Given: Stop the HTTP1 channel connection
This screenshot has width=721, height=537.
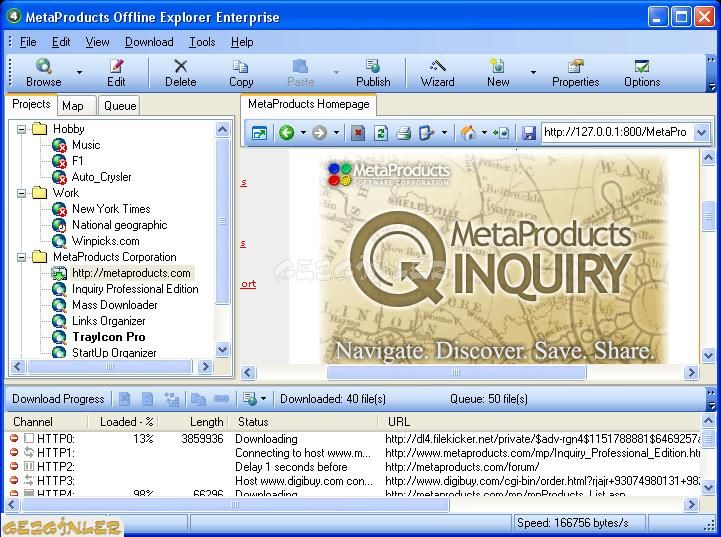Looking at the screenshot, I should click(14, 452).
